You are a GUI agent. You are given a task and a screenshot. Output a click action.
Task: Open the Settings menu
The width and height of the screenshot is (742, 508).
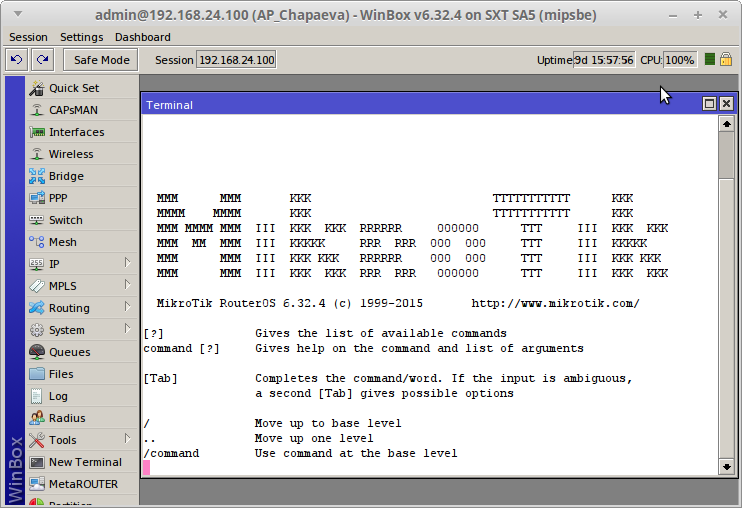[81, 37]
